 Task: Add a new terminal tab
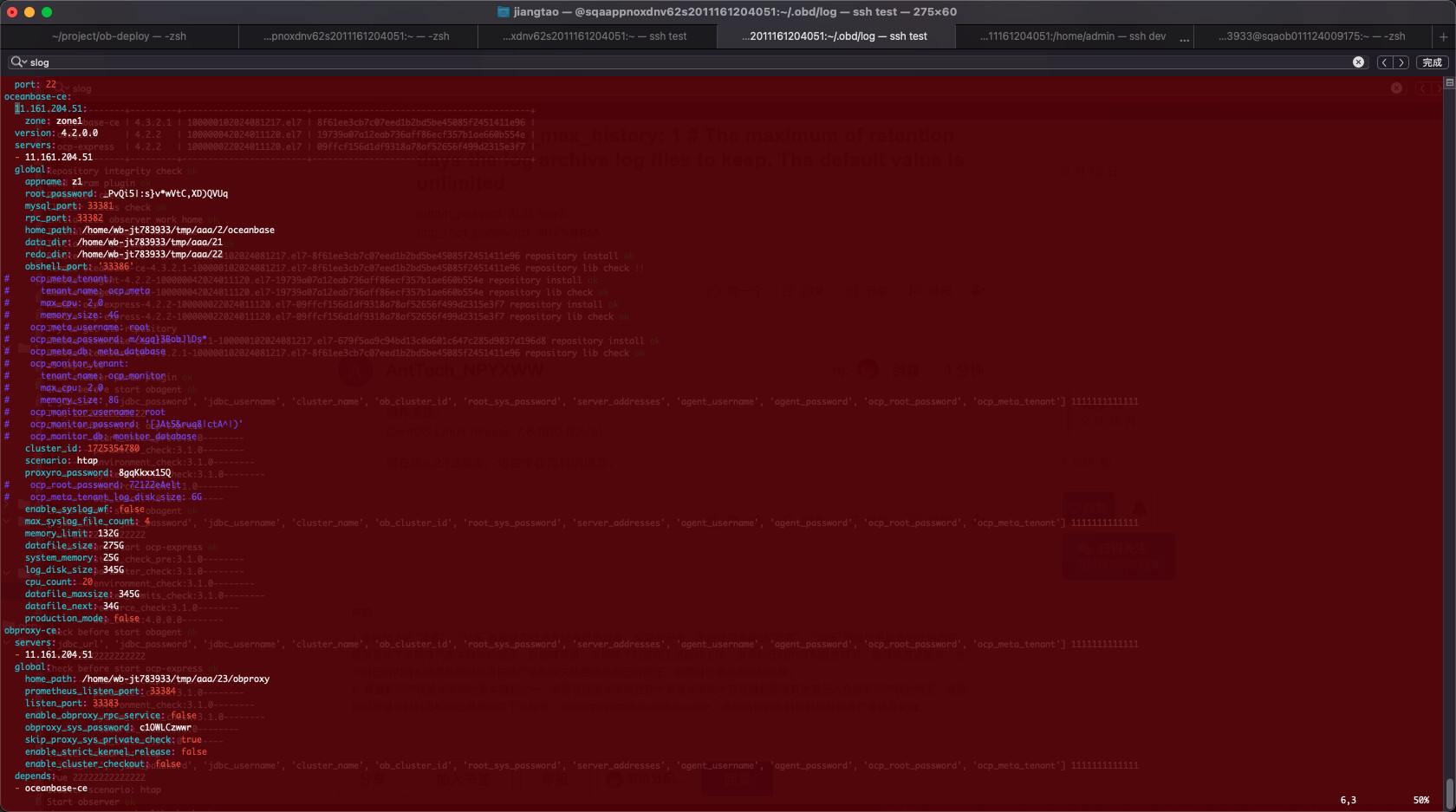click(x=1443, y=36)
